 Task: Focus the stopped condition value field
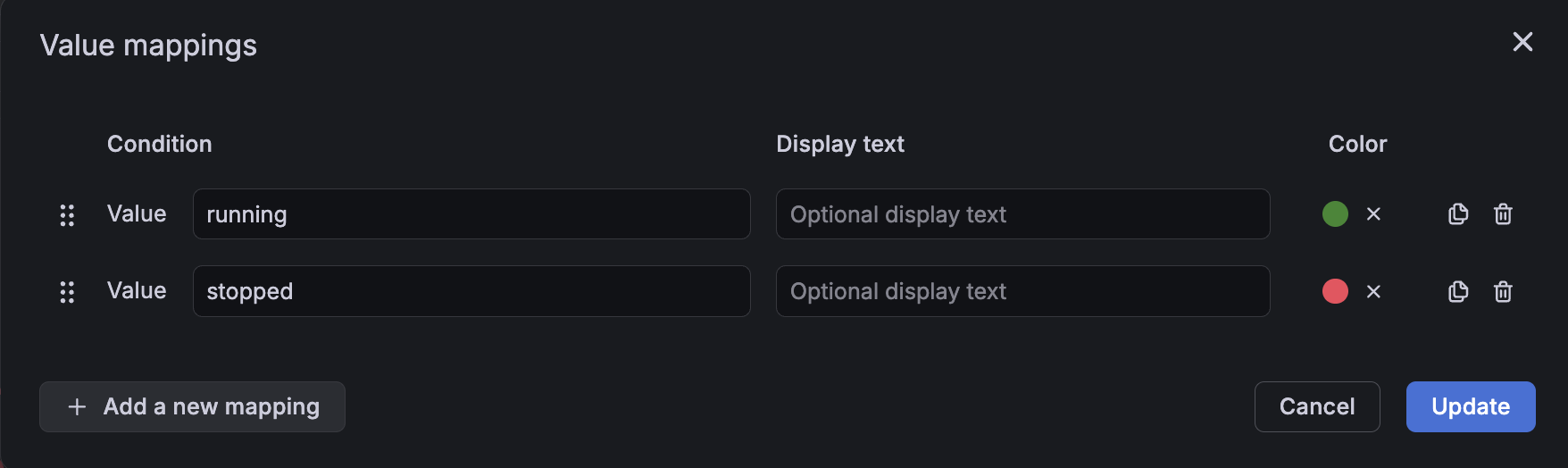(471, 292)
